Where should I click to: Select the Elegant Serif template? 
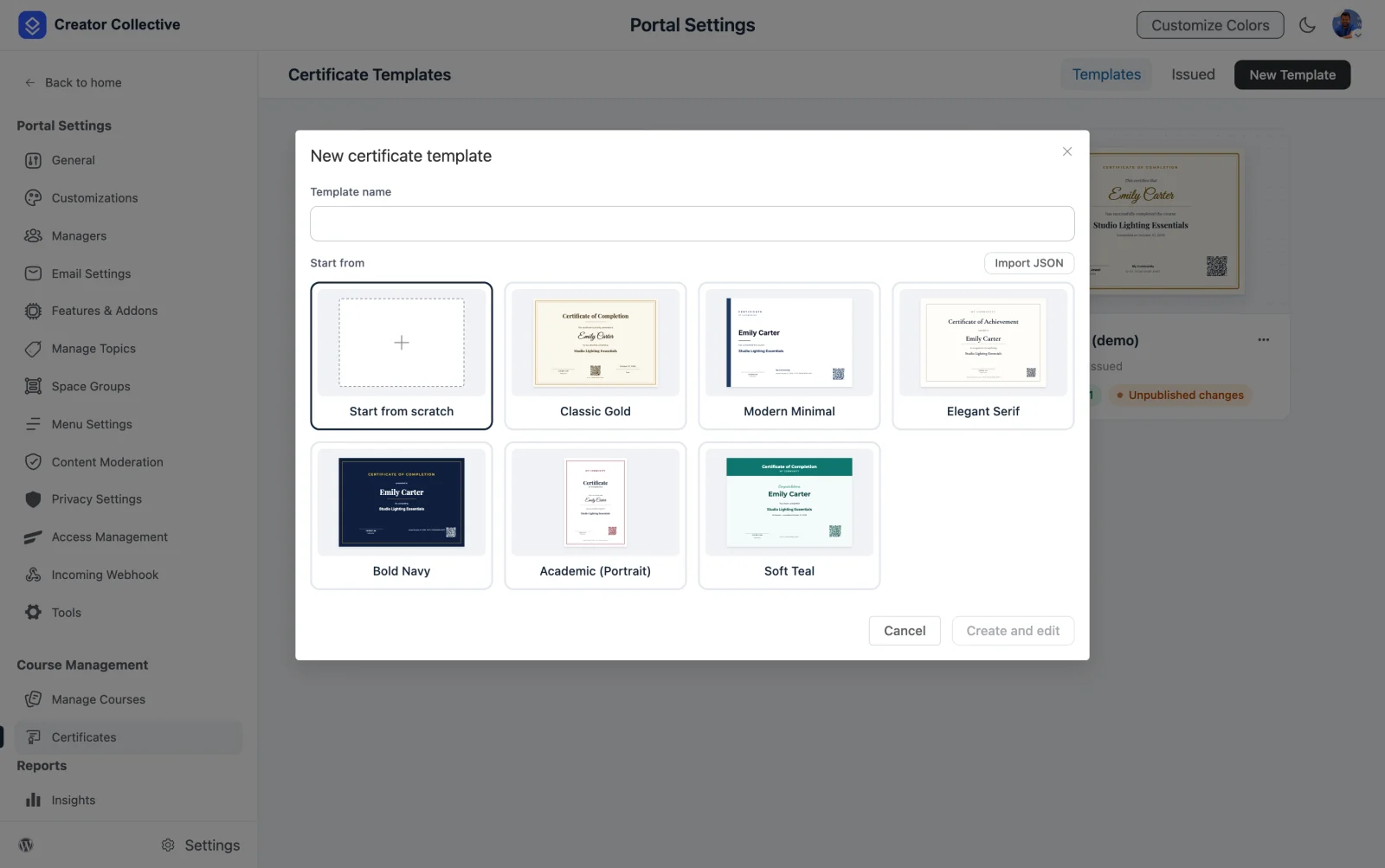click(x=983, y=356)
